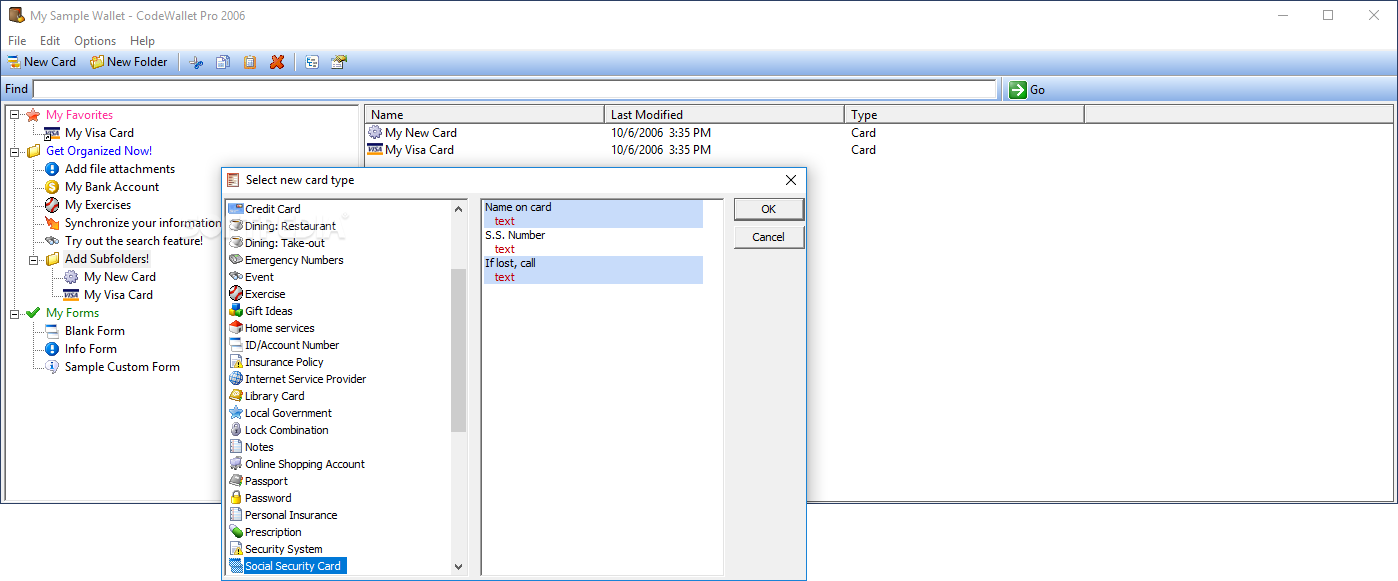Select Social Security Card type
The image size is (1398, 581).
pyautogui.click(x=293, y=566)
